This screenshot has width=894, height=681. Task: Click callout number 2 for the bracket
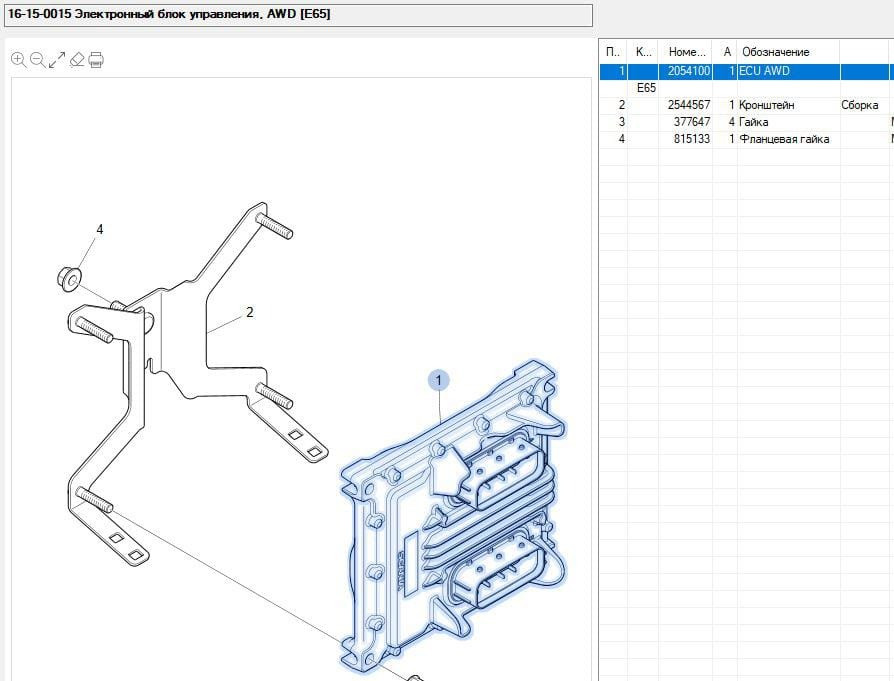pos(249,312)
